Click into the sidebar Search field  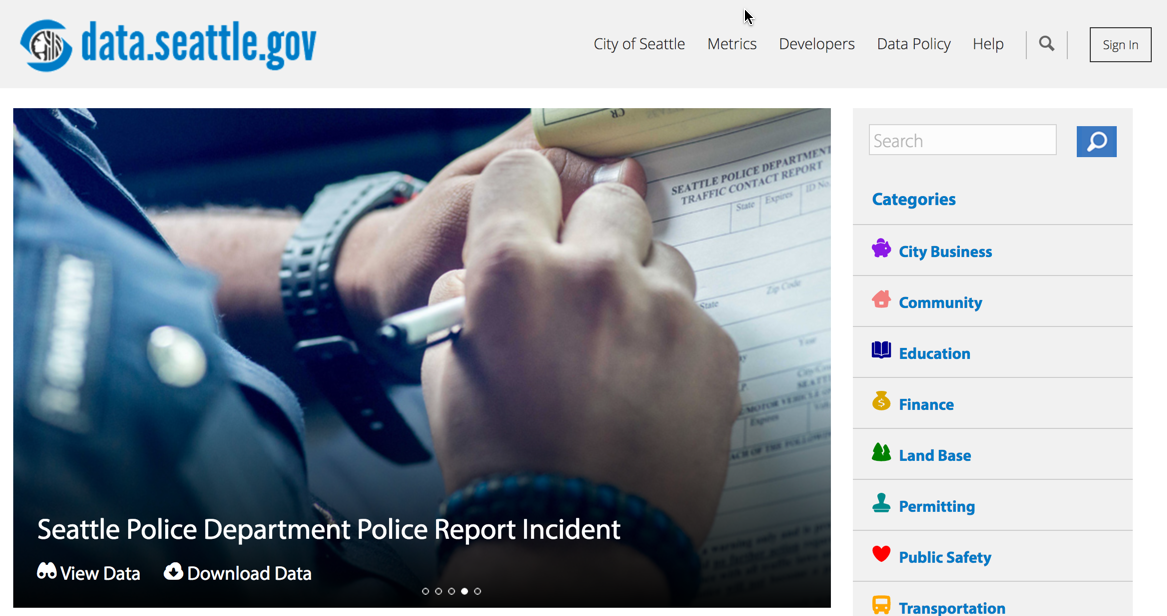[962, 141]
